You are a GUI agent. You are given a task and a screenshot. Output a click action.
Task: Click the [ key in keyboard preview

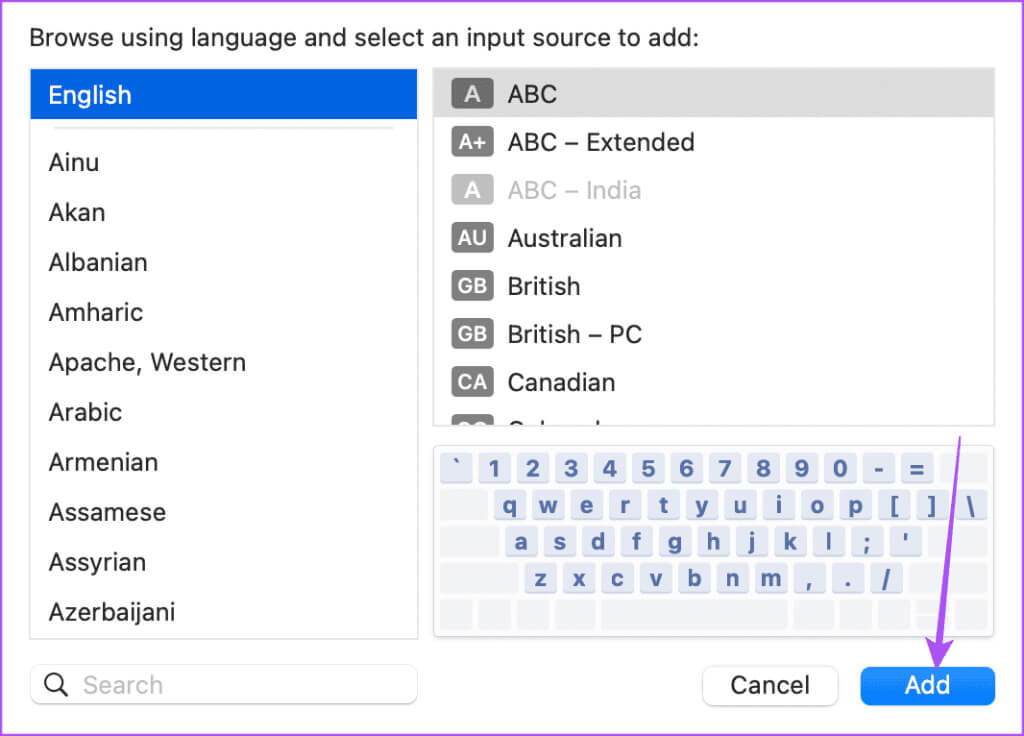[894, 505]
